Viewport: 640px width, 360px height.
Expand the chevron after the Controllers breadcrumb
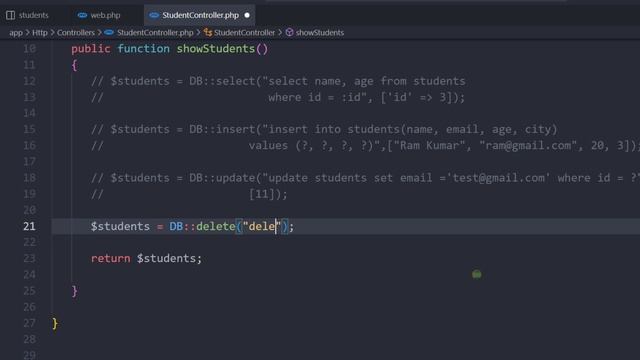pyautogui.click(x=99, y=33)
